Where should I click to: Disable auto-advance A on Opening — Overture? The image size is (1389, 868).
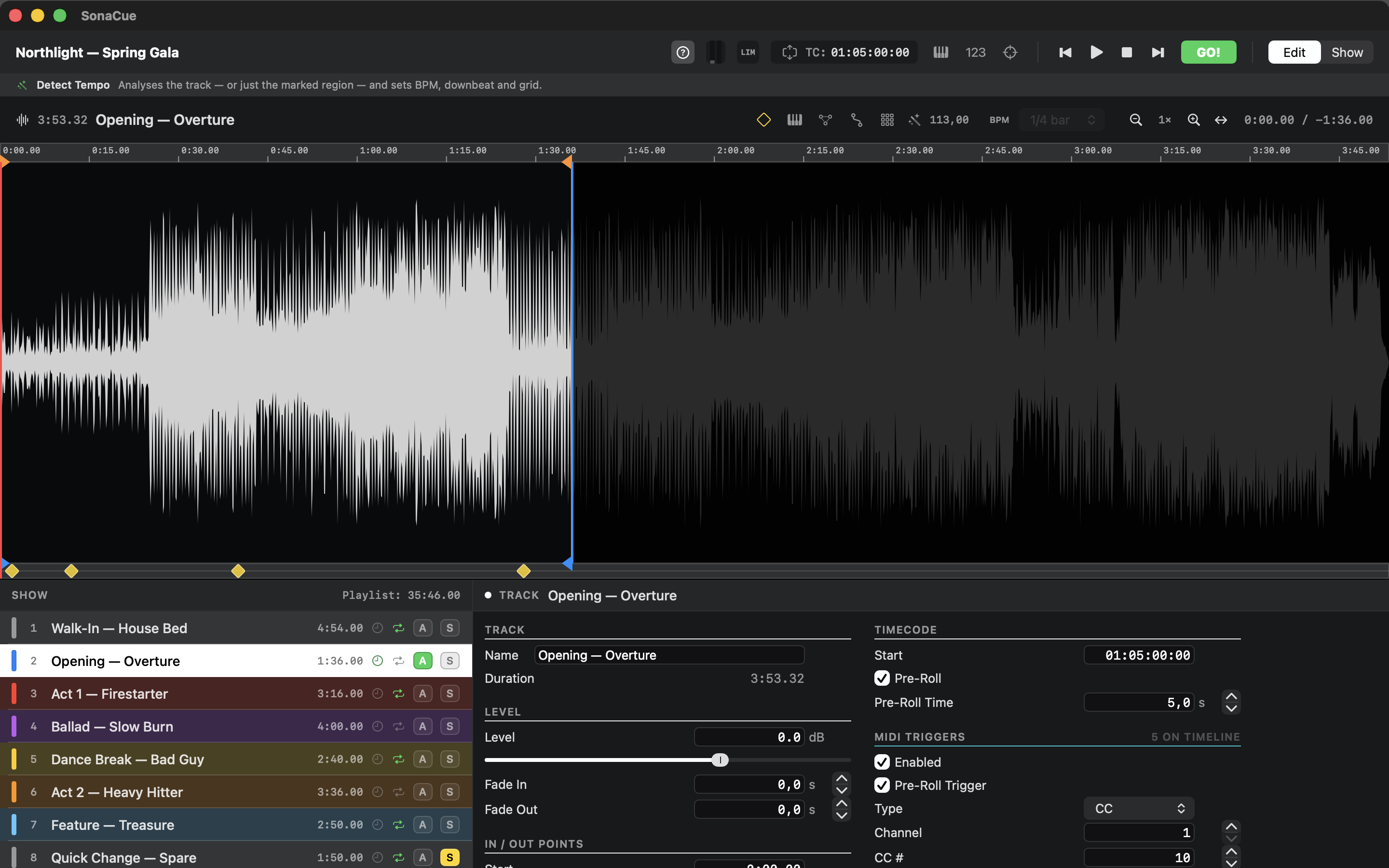click(x=422, y=661)
